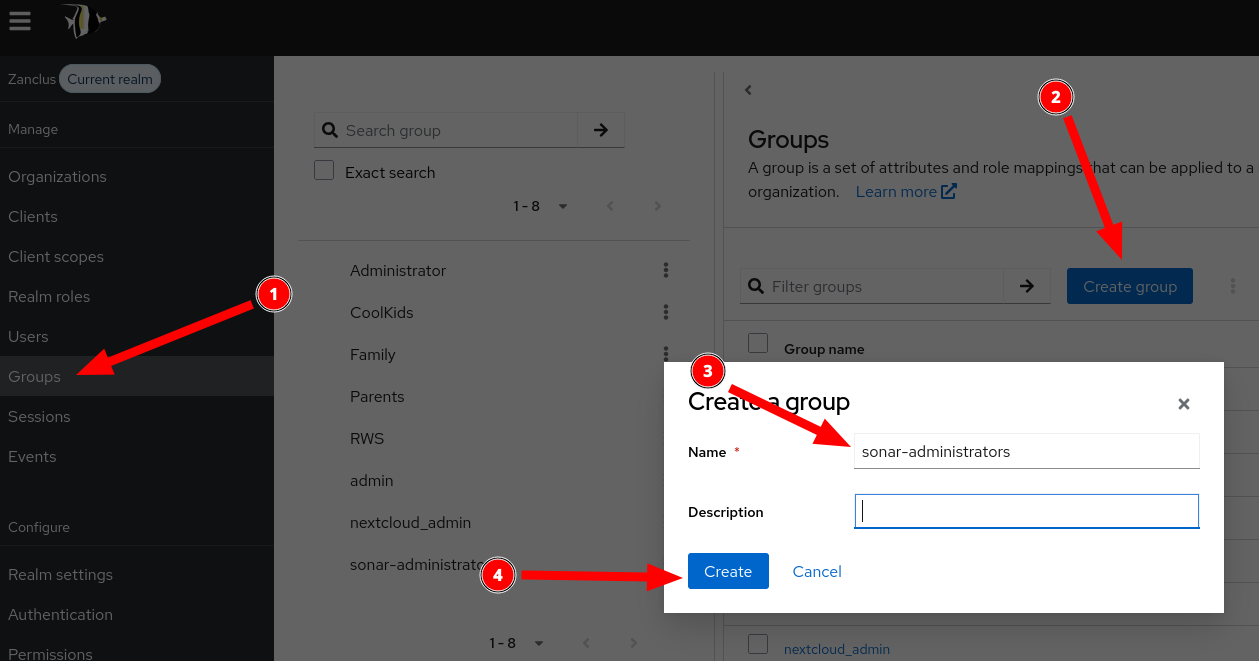Select all groups via Group name checkbox

758,342
